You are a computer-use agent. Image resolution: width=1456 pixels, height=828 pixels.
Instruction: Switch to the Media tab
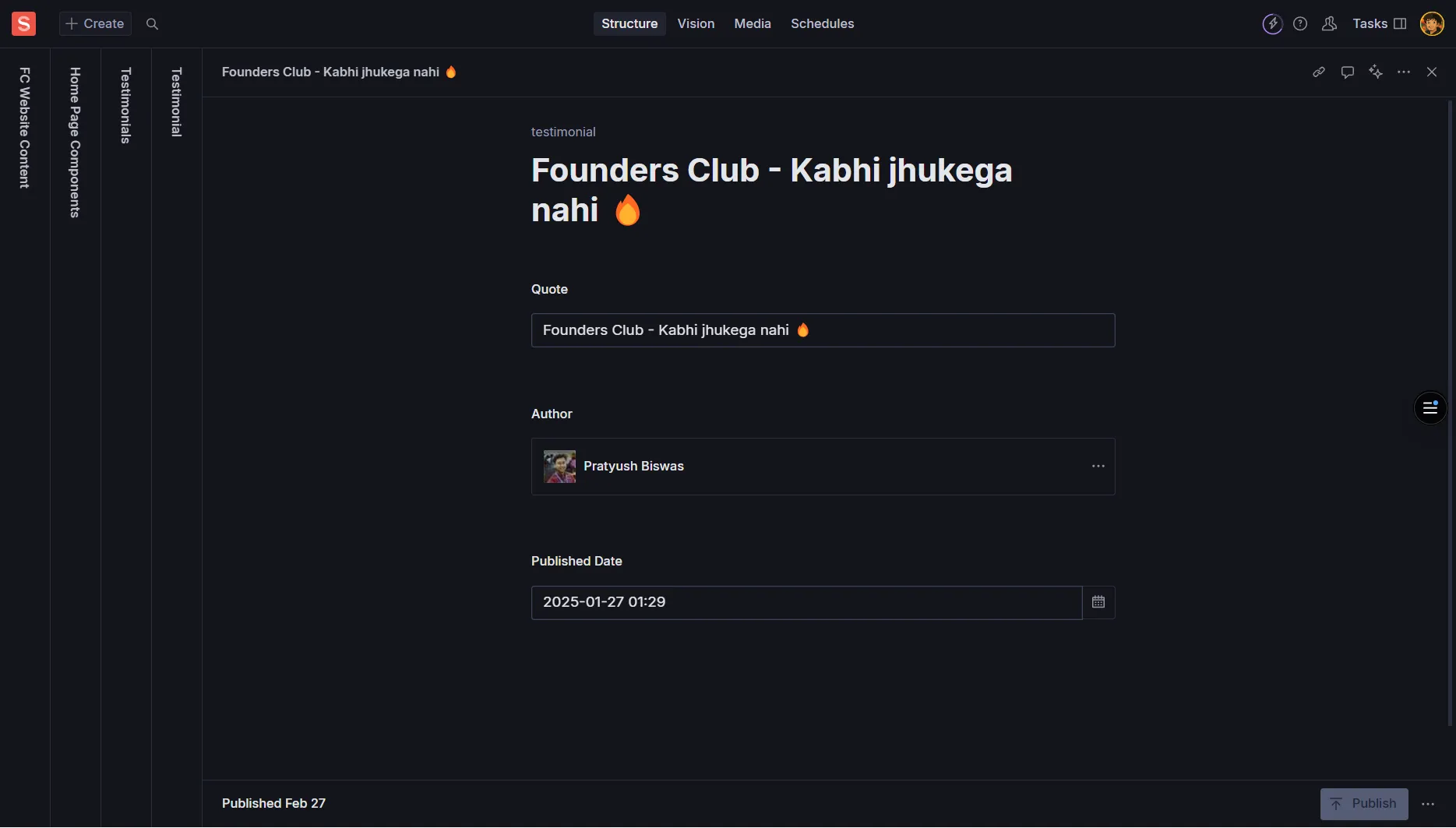pyautogui.click(x=753, y=24)
